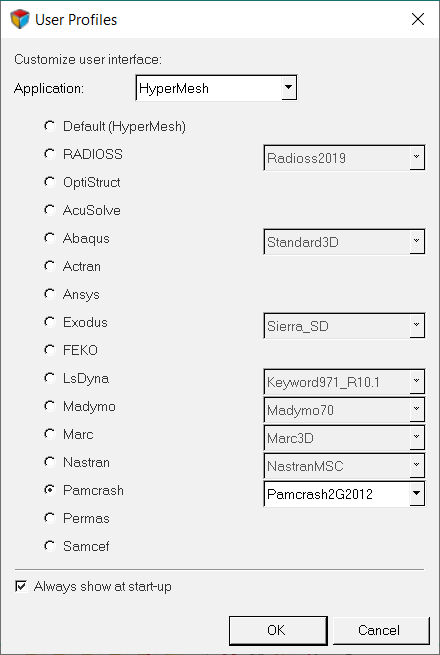The width and height of the screenshot is (440, 655).
Task: Open the Application HyperMesh dropdown
Action: (x=216, y=88)
